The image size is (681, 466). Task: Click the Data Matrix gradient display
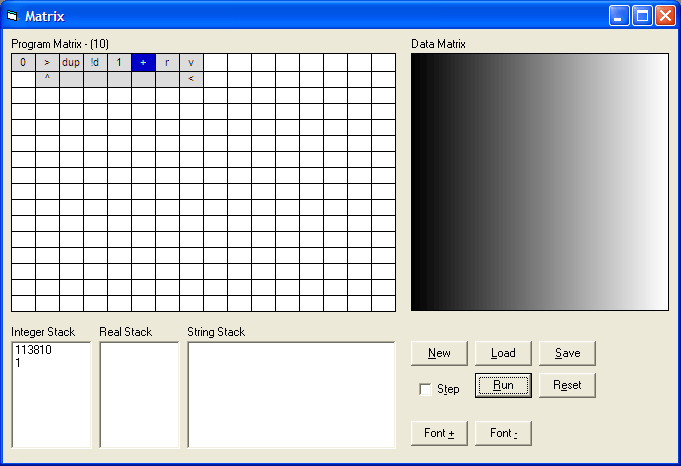point(539,181)
